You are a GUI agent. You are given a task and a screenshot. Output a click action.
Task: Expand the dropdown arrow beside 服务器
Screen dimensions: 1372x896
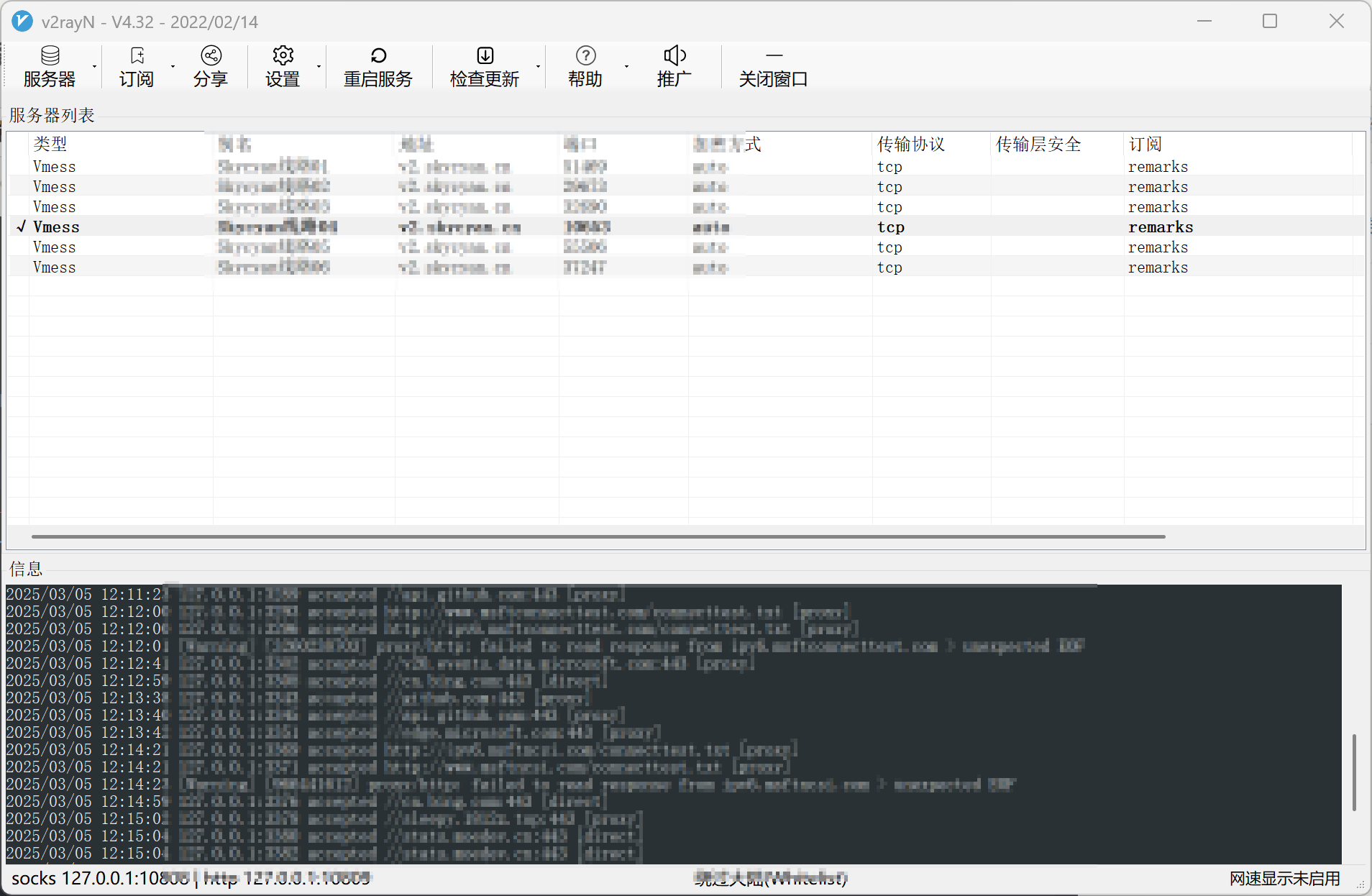click(94, 67)
